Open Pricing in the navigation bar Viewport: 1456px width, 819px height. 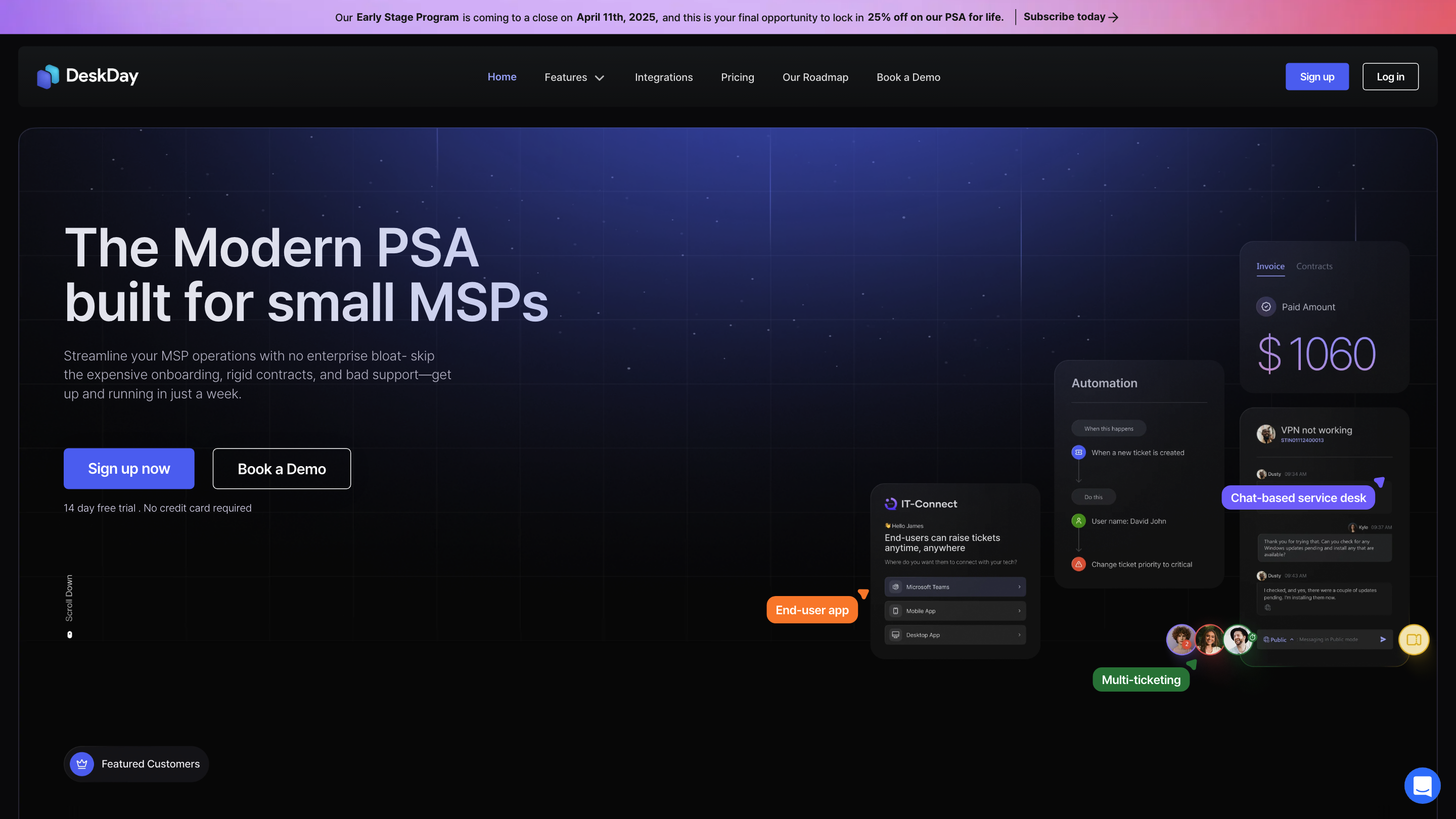click(x=737, y=77)
